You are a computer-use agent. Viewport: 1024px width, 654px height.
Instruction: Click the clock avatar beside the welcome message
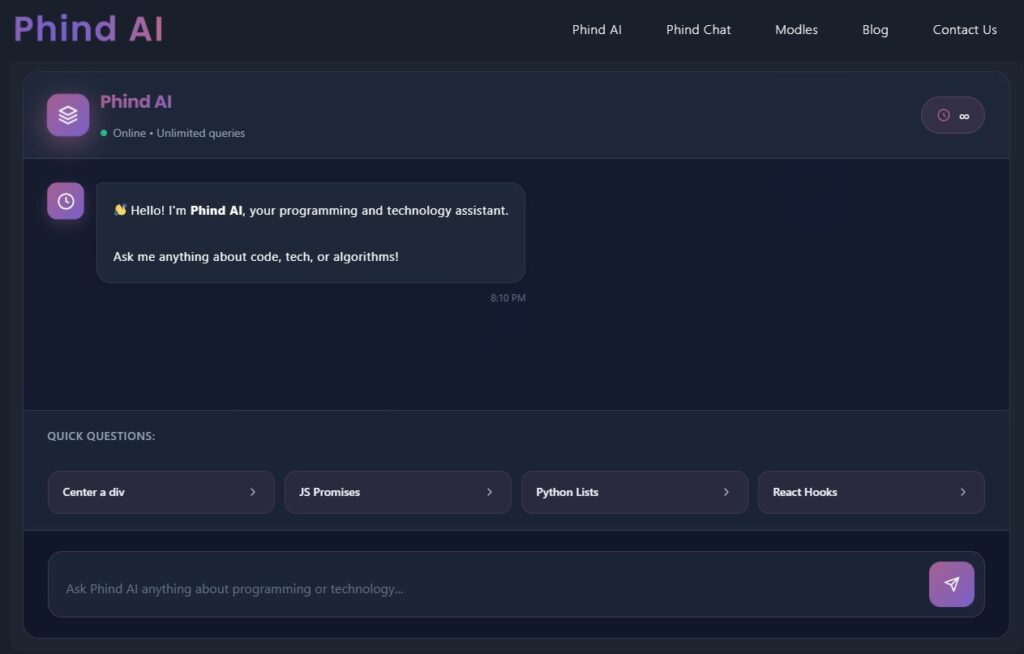[65, 201]
